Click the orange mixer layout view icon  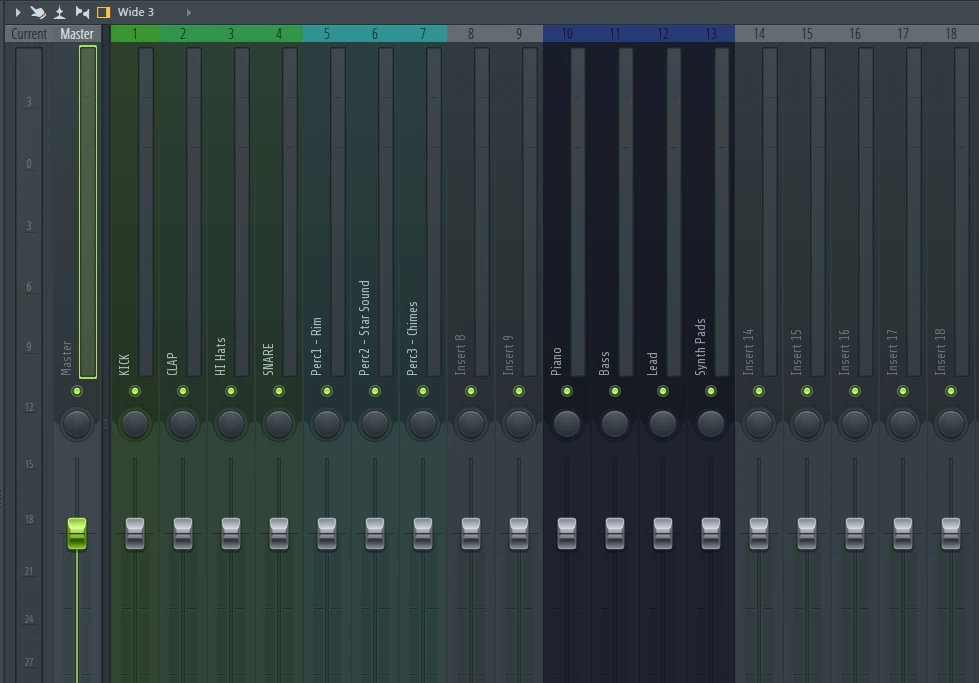pos(103,12)
